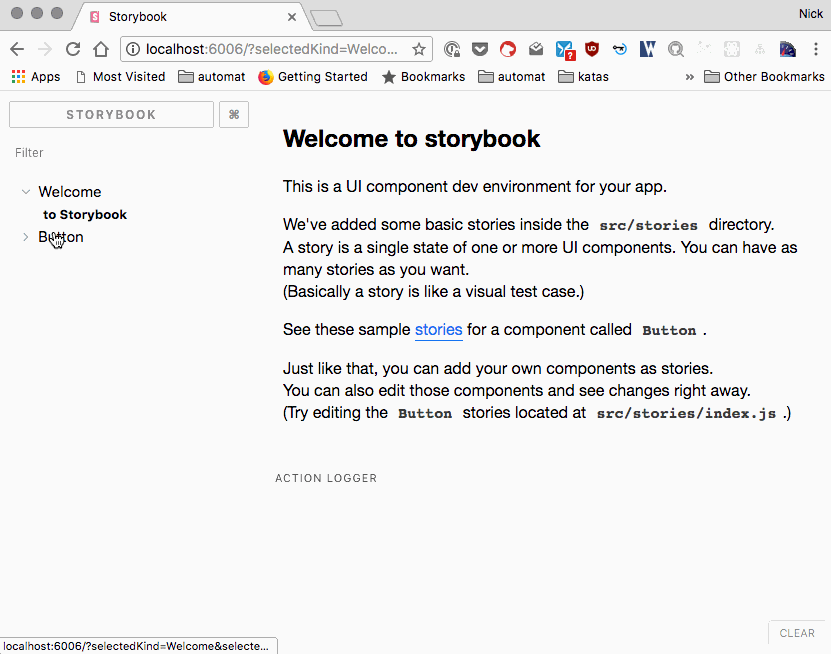Click the red browser extension icon

pyautogui.click(x=507, y=48)
